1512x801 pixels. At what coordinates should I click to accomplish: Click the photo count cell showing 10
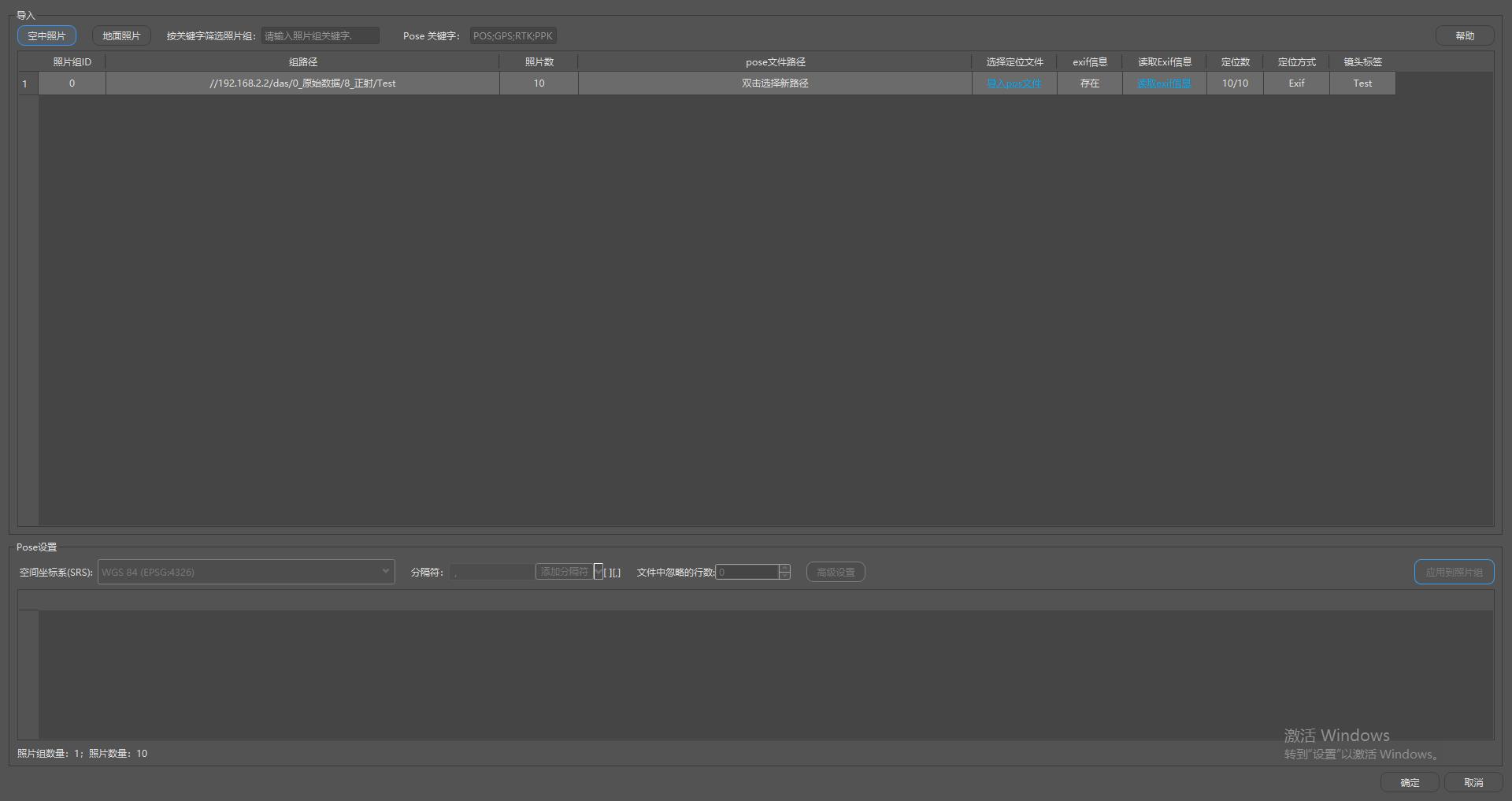pyautogui.click(x=539, y=83)
